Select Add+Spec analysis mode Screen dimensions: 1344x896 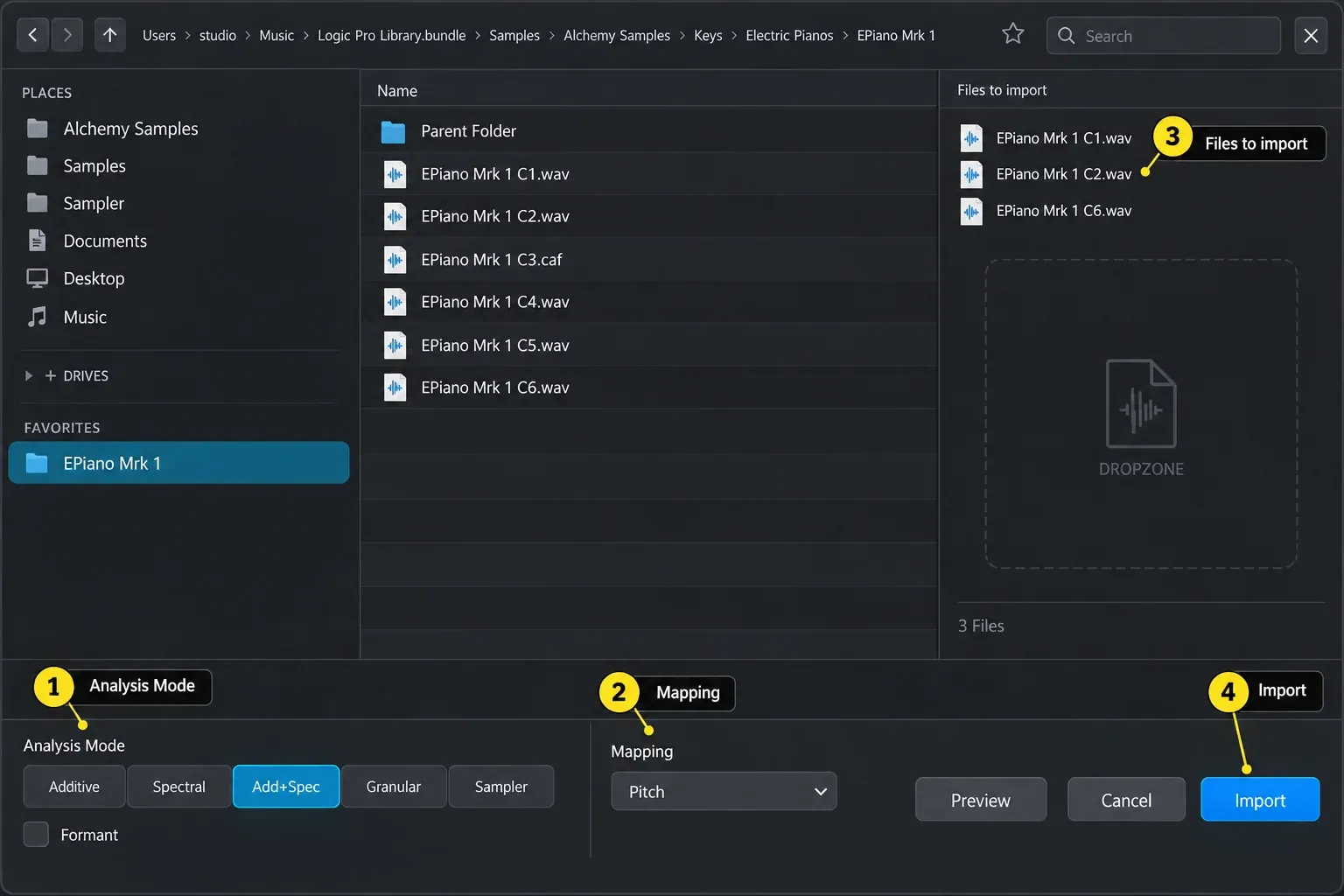point(286,787)
